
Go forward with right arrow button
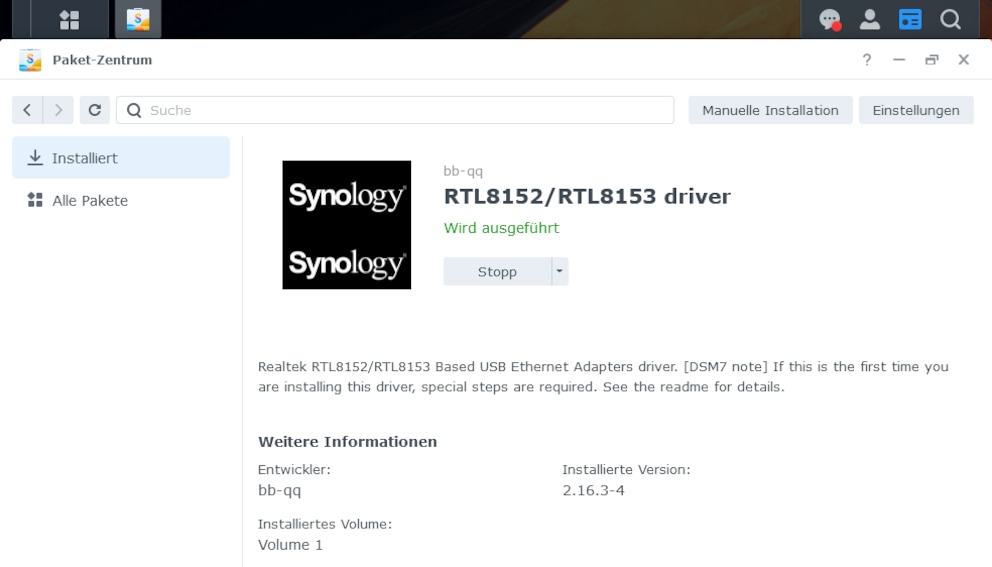[58, 110]
